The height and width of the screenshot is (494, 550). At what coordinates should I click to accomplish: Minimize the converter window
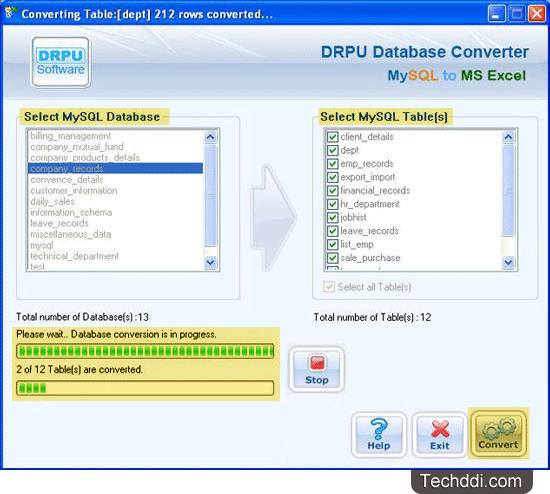pos(496,14)
